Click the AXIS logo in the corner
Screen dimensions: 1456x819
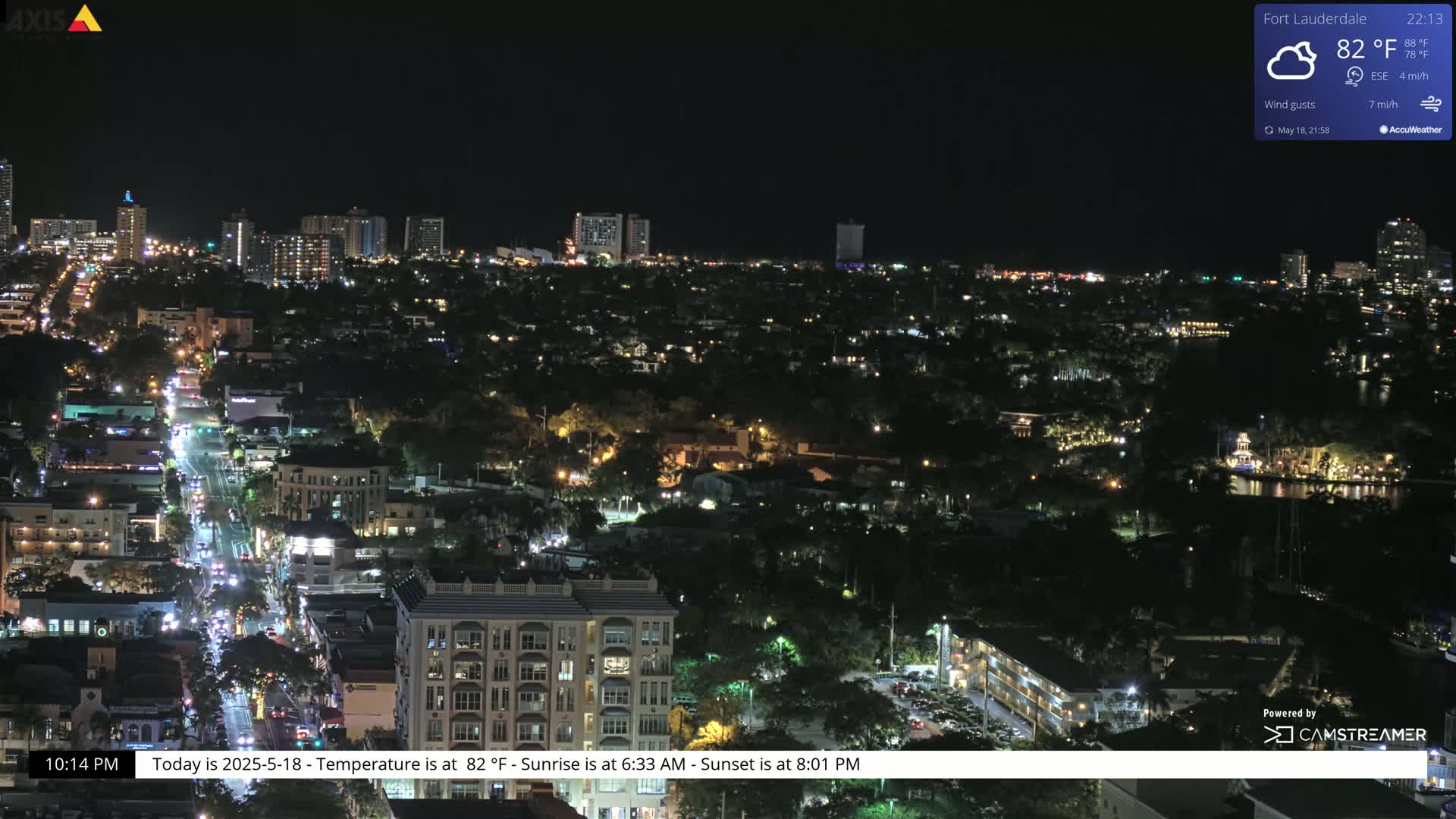(54, 20)
